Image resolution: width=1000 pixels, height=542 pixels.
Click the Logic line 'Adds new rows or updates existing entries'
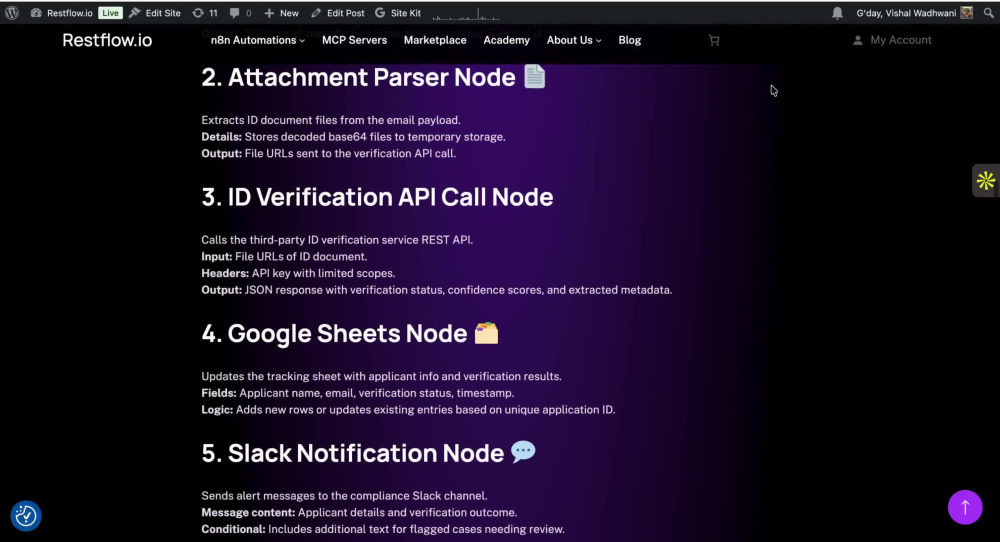(425, 409)
